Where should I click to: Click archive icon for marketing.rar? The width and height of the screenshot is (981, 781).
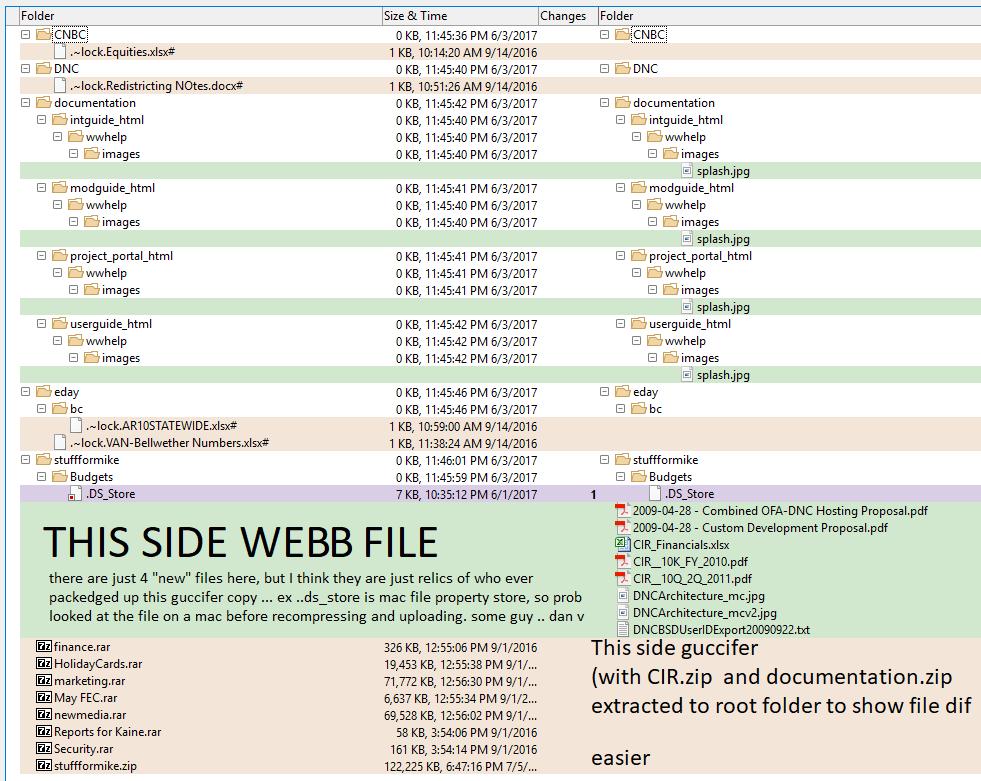pyautogui.click(x=44, y=680)
